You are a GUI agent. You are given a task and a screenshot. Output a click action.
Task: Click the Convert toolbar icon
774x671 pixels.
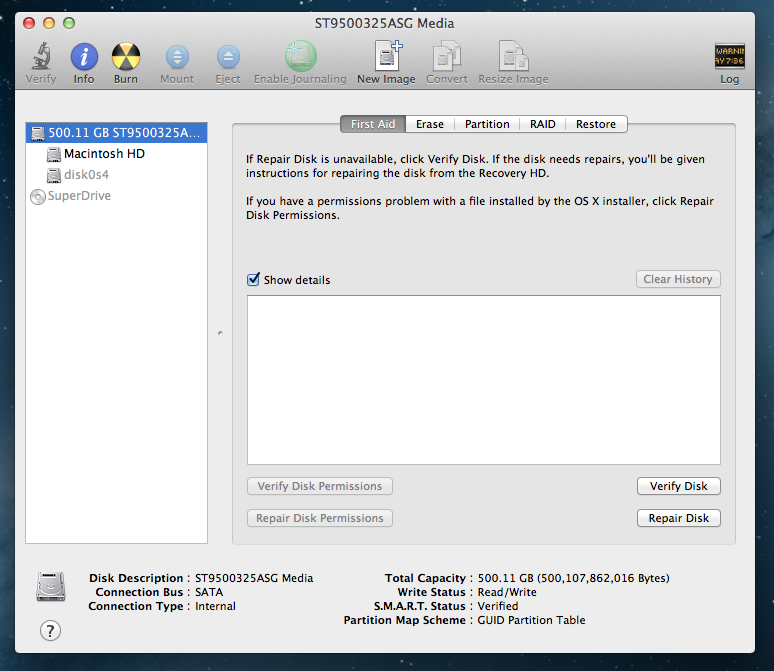pos(447,56)
